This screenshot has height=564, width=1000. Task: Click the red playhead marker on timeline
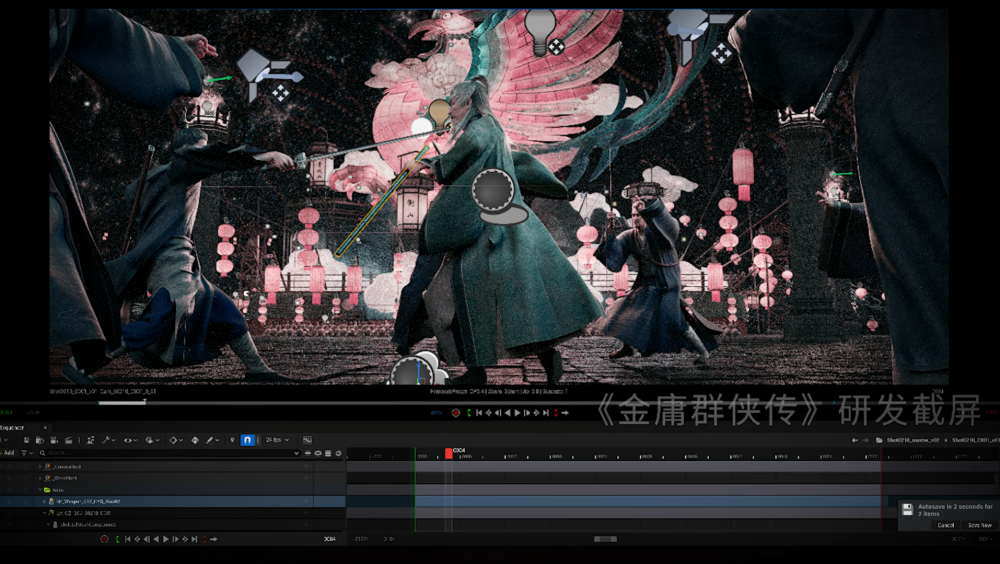449,453
